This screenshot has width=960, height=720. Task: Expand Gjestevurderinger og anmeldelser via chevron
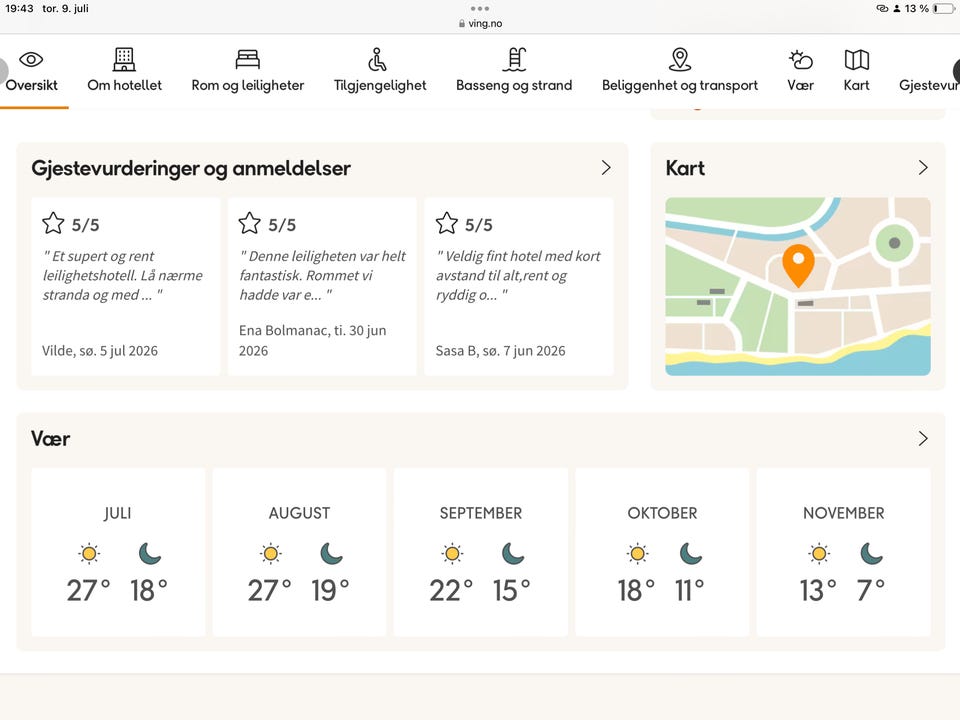tap(606, 168)
